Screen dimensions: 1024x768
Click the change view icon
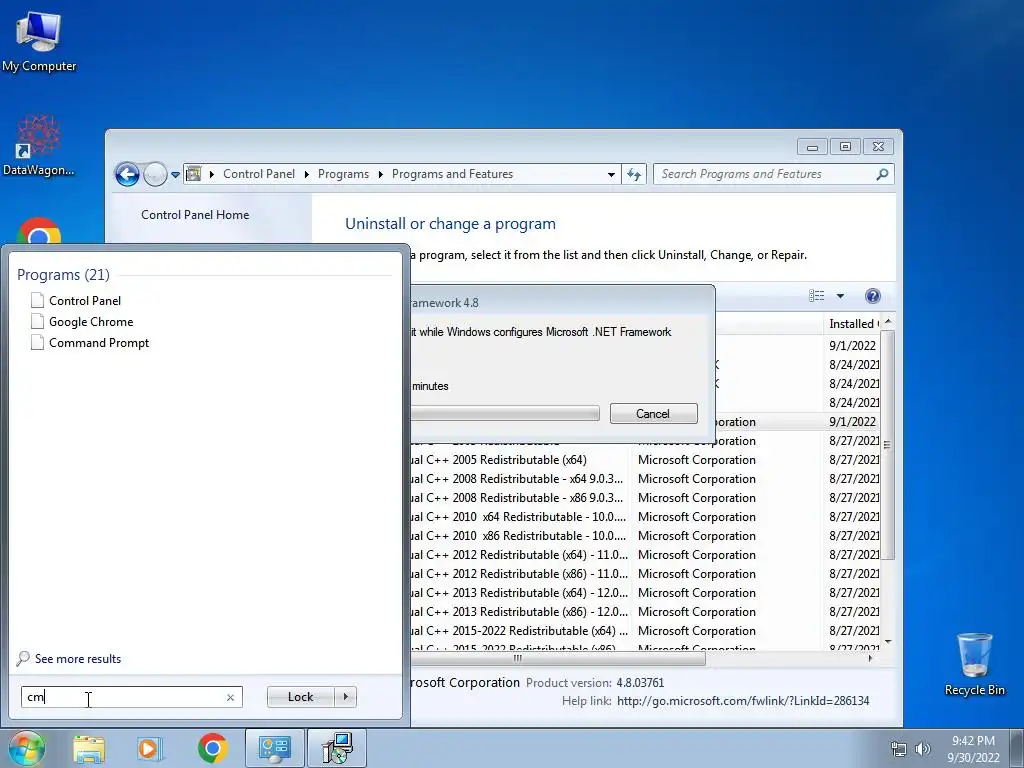(816, 296)
